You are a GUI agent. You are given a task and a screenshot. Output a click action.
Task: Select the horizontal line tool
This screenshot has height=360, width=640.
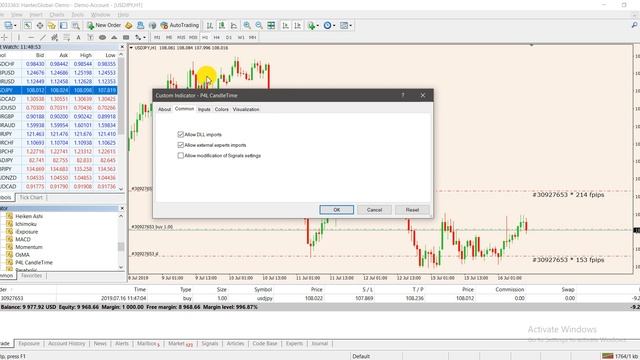(31, 37)
